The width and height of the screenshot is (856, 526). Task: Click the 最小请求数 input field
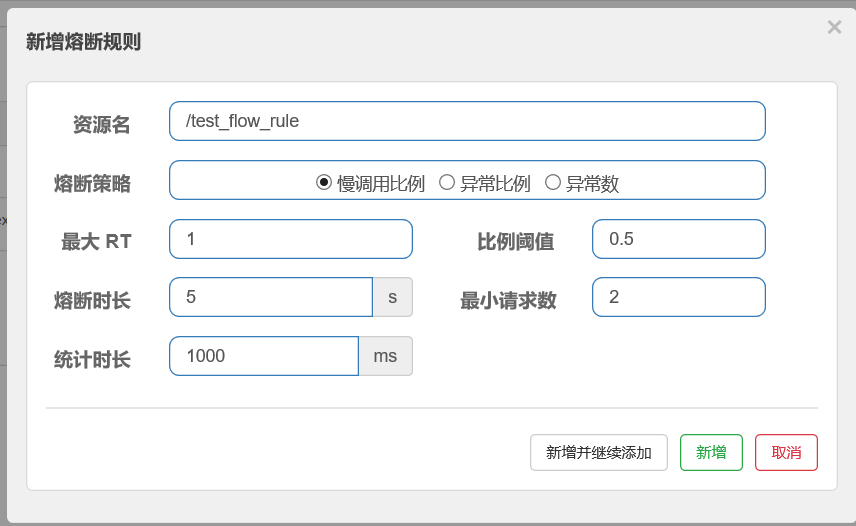(678, 297)
